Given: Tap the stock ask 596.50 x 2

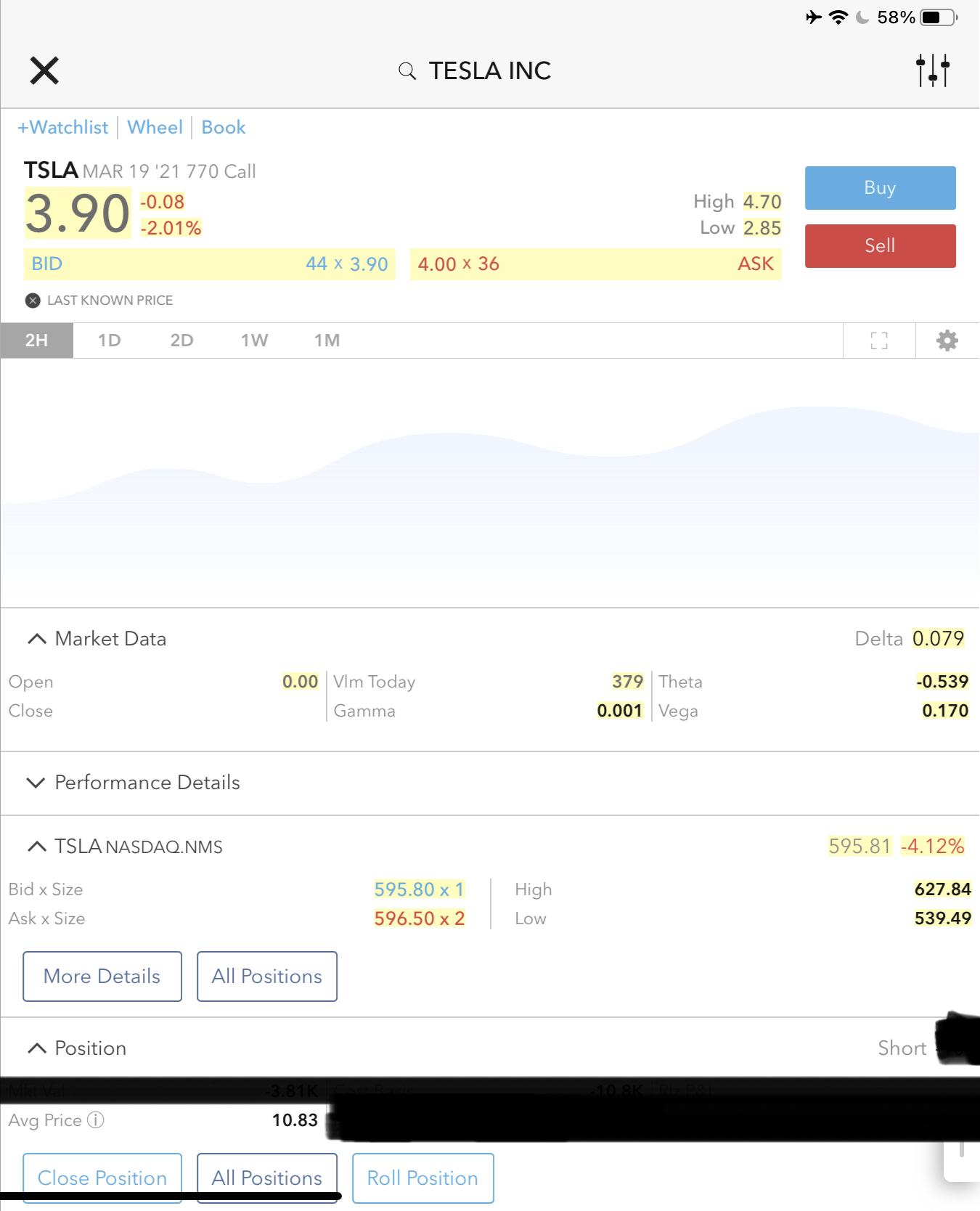Looking at the screenshot, I should point(419,918).
